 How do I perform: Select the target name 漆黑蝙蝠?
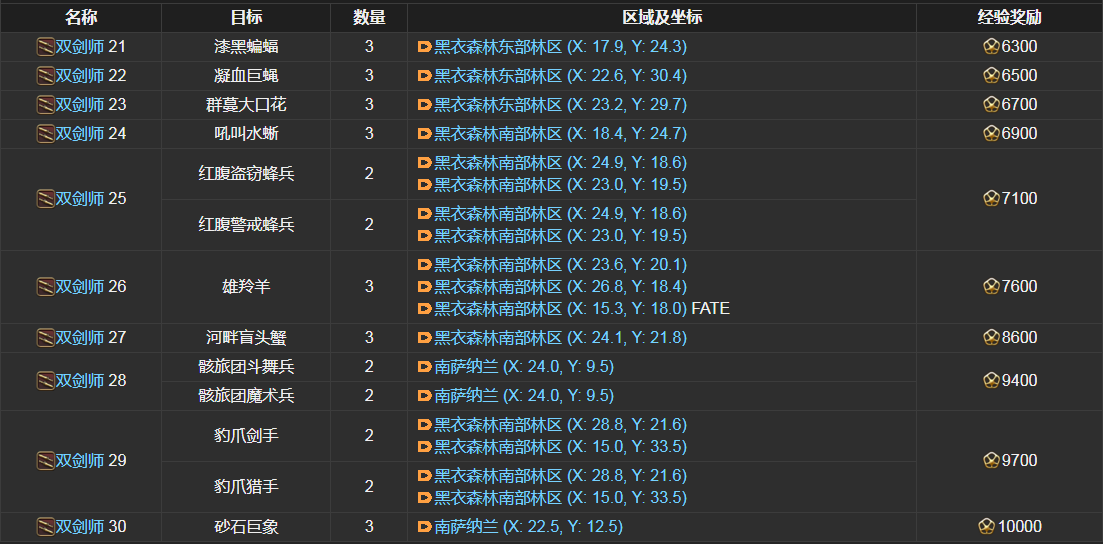246,47
